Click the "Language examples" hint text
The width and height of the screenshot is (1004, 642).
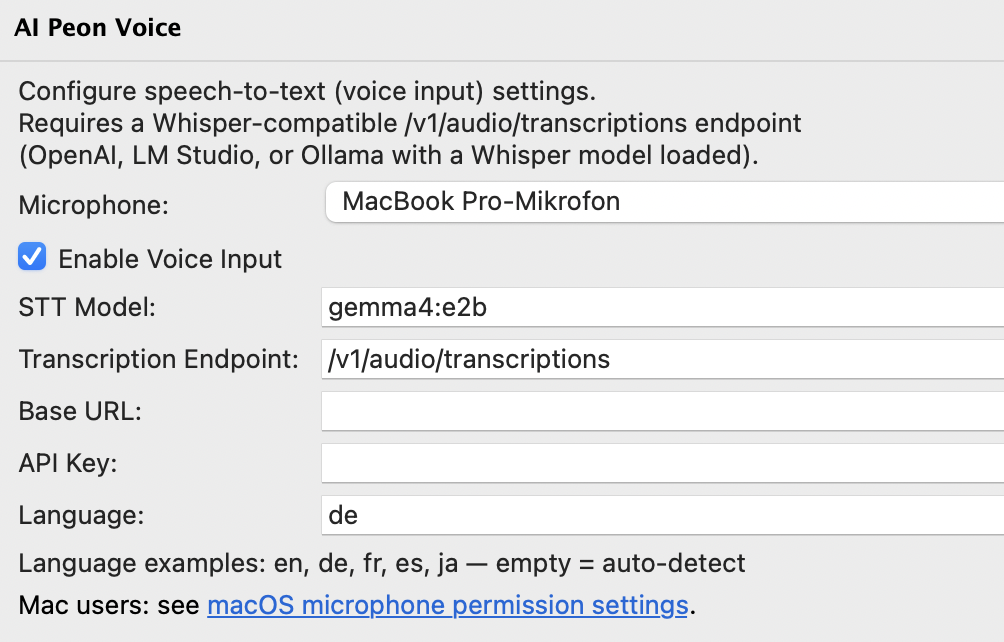coord(382,563)
